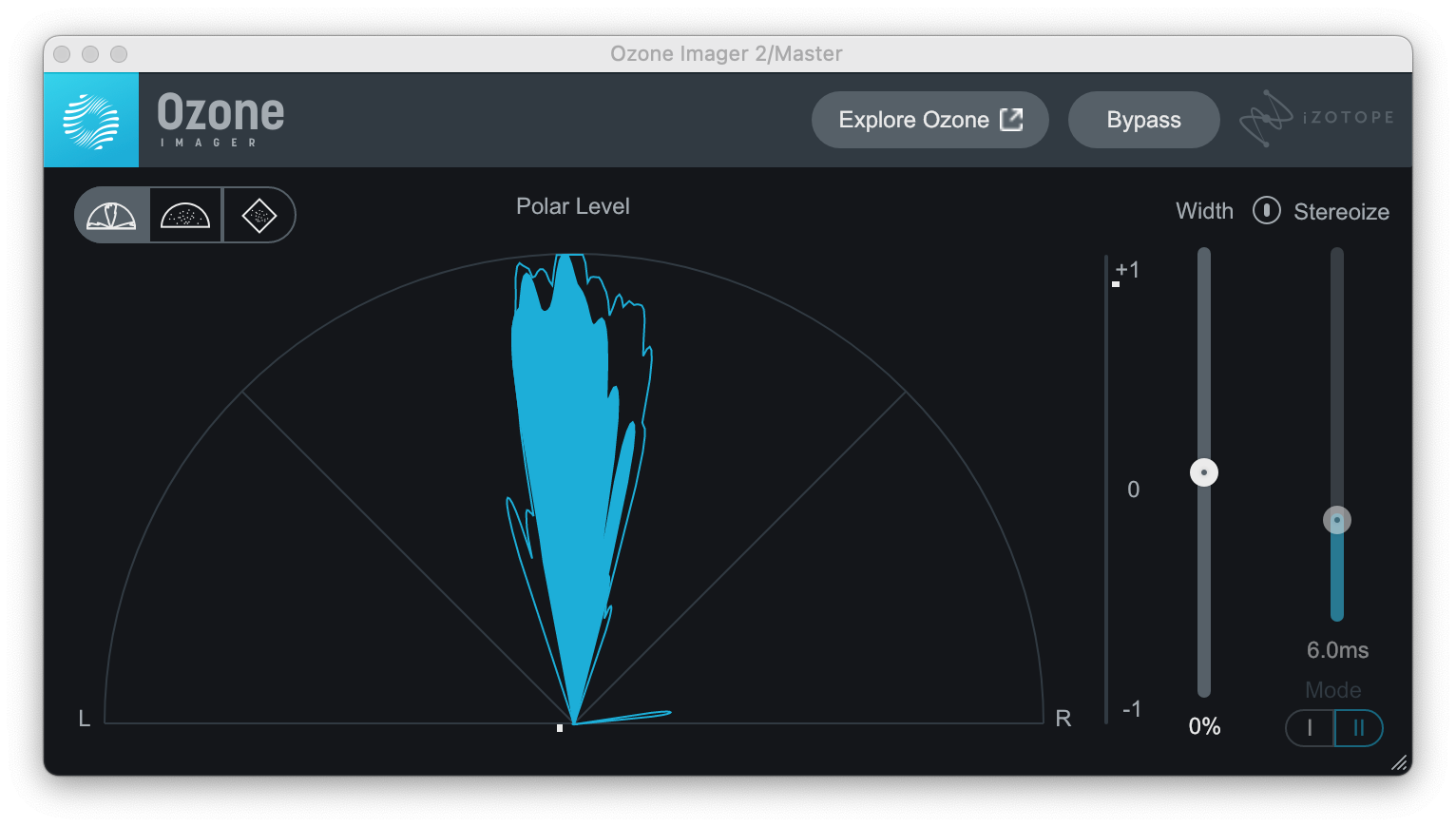
Task: Select the Polar Level vectorscope view icon
Action: click(x=112, y=216)
